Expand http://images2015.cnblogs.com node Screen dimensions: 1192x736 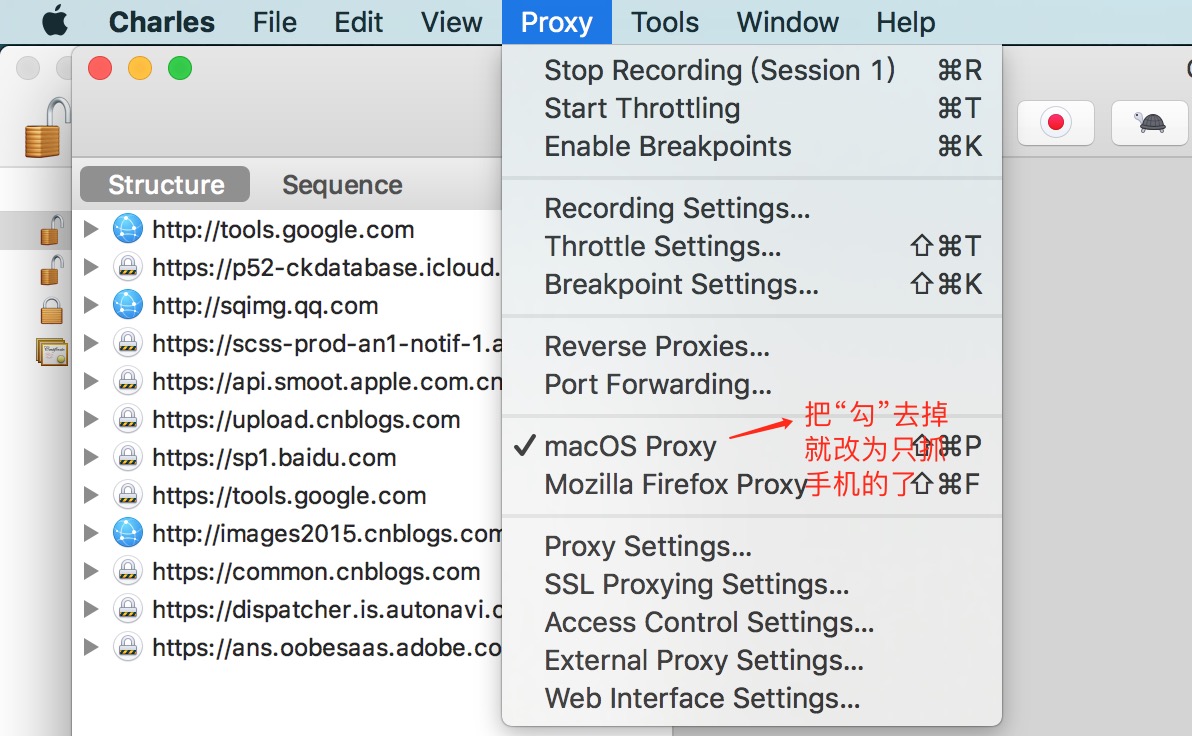[91, 533]
